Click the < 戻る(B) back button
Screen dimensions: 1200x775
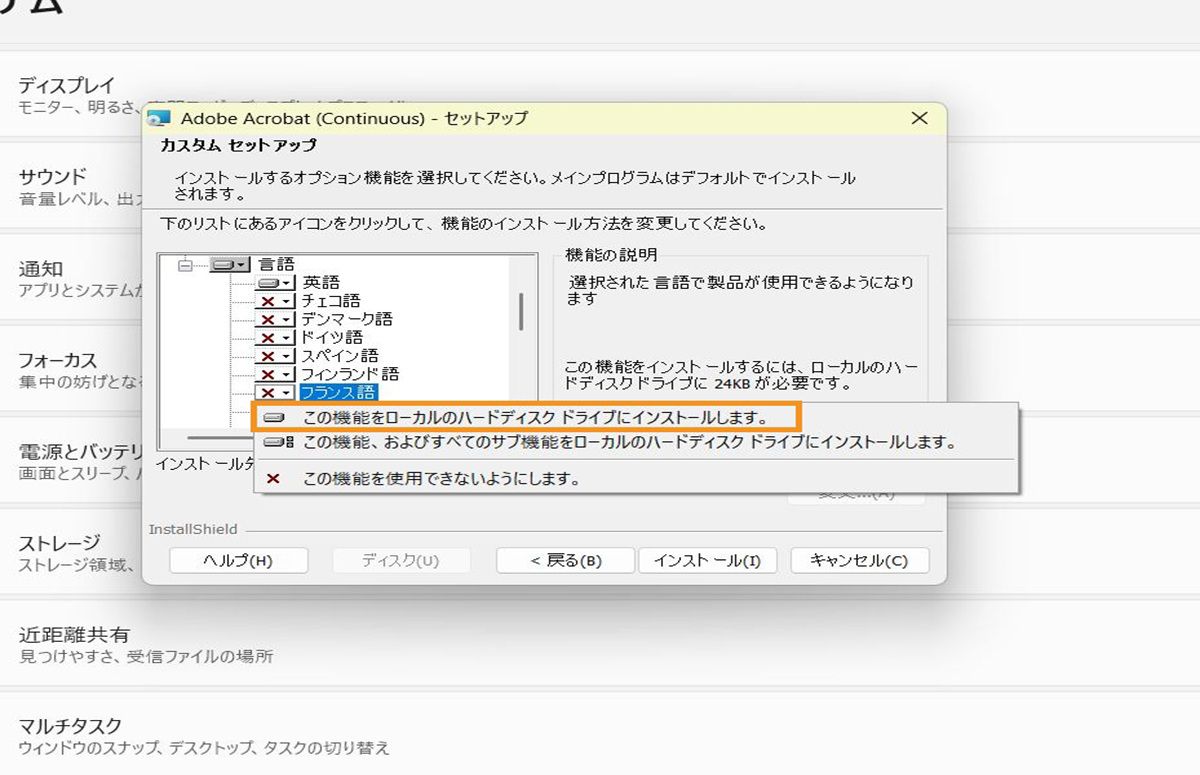pyautogui.click(x=566, y=561)
